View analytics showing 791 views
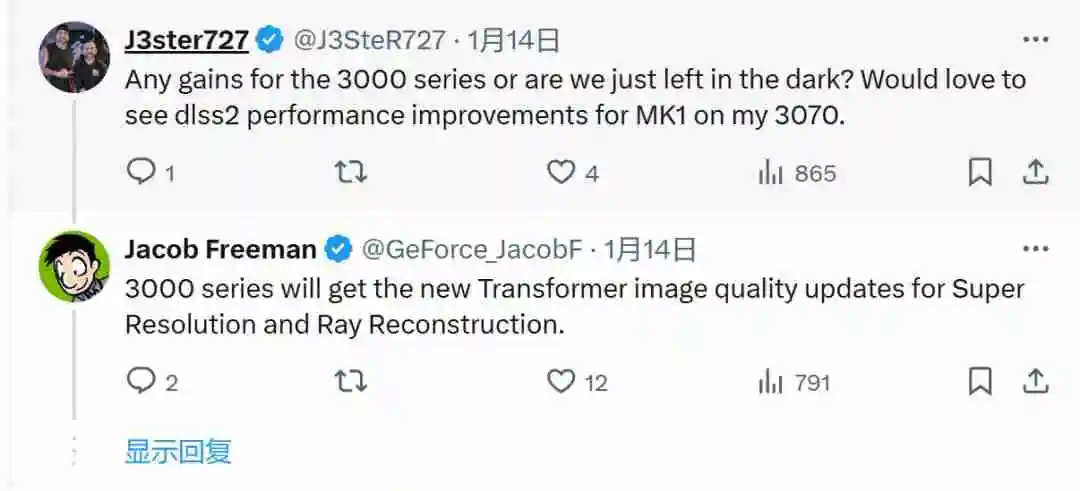Image resolution: width=1080 pixels, height=491 pixels. point(794,382)
